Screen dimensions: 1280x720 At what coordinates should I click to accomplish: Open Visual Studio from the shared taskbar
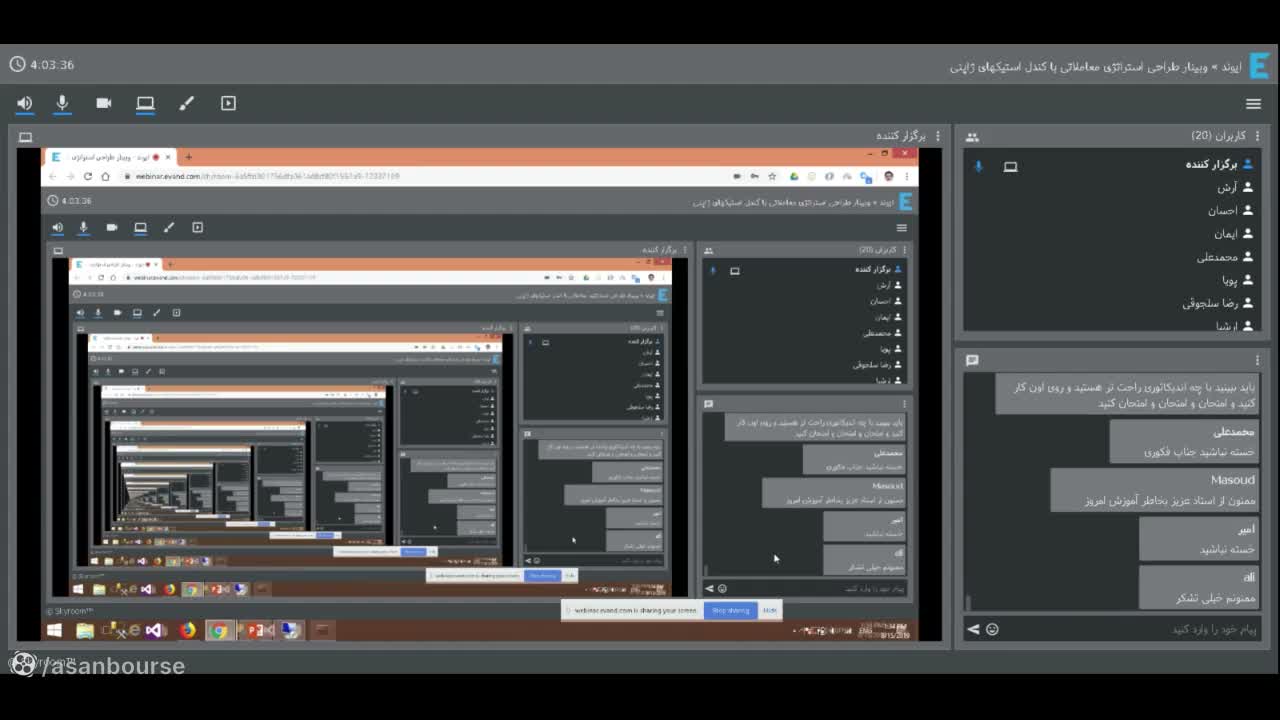tap(154, 630)
